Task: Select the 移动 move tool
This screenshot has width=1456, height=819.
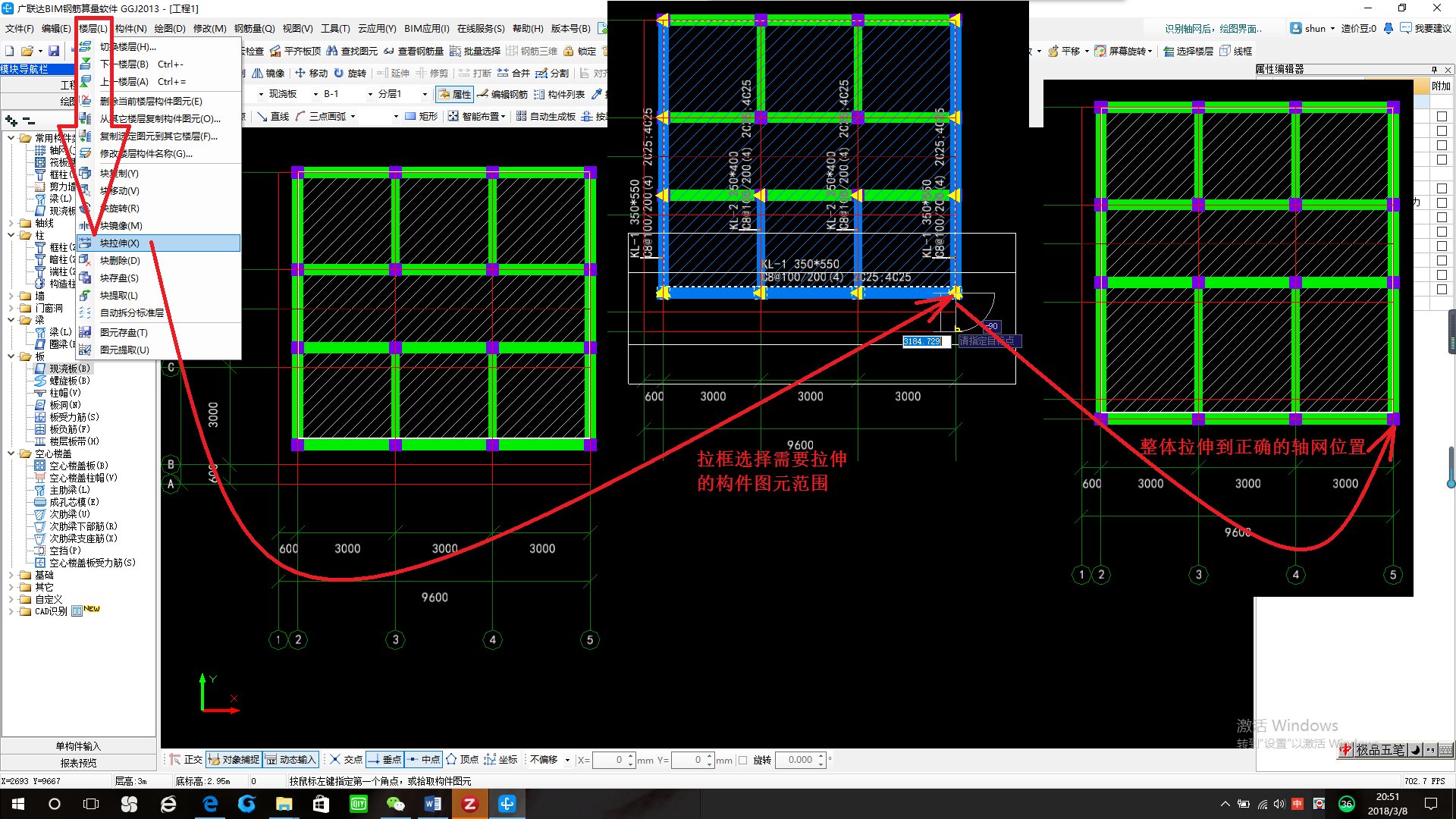Action: click(x=312, y=73)
